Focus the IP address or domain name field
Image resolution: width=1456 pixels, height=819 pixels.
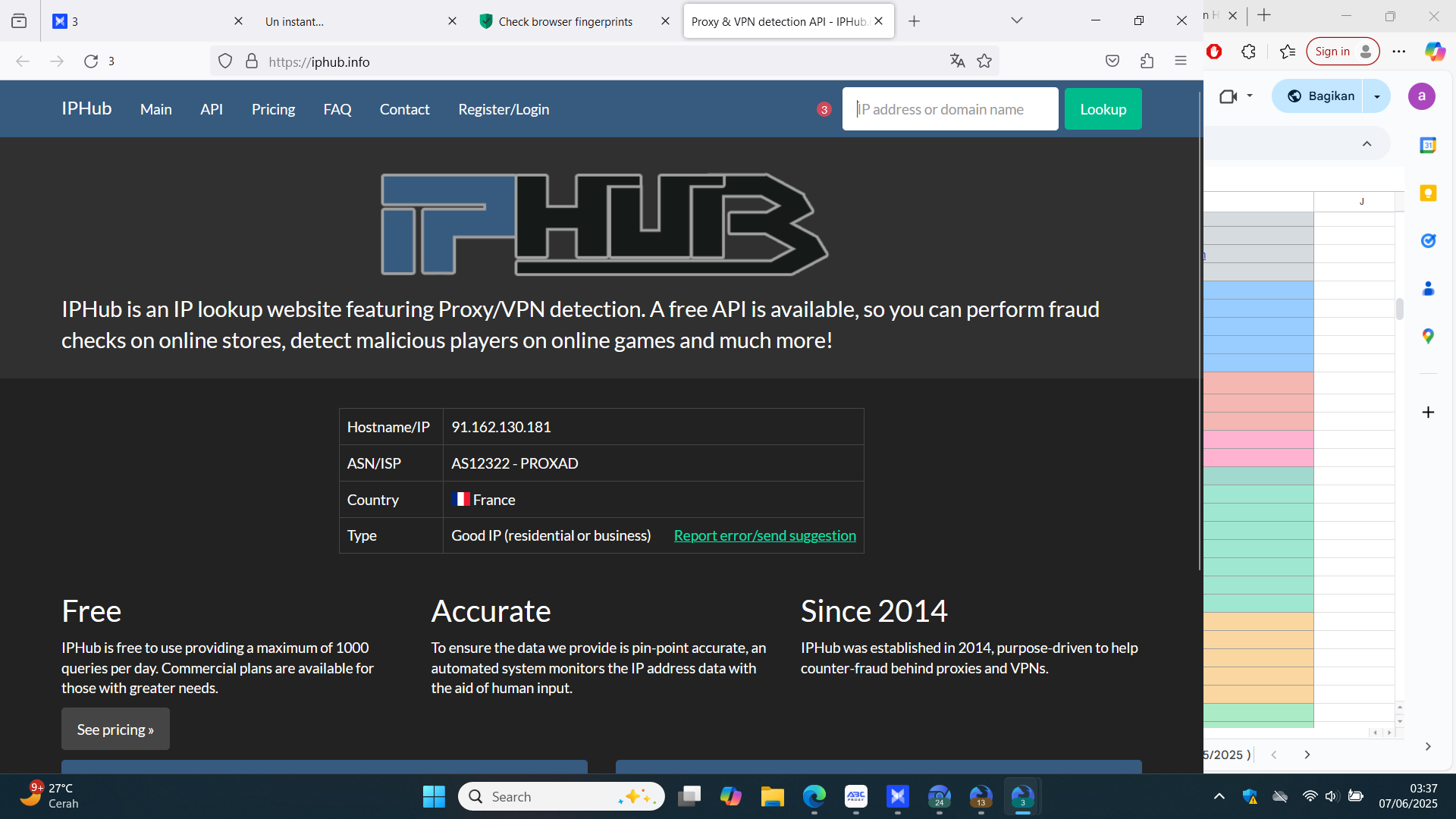(949, 109)
